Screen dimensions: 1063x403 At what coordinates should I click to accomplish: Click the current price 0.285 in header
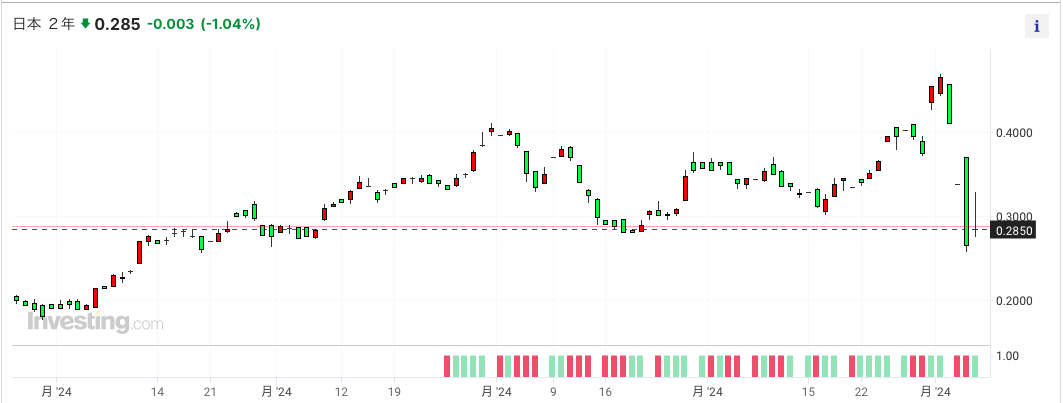(x=117, y=24)
